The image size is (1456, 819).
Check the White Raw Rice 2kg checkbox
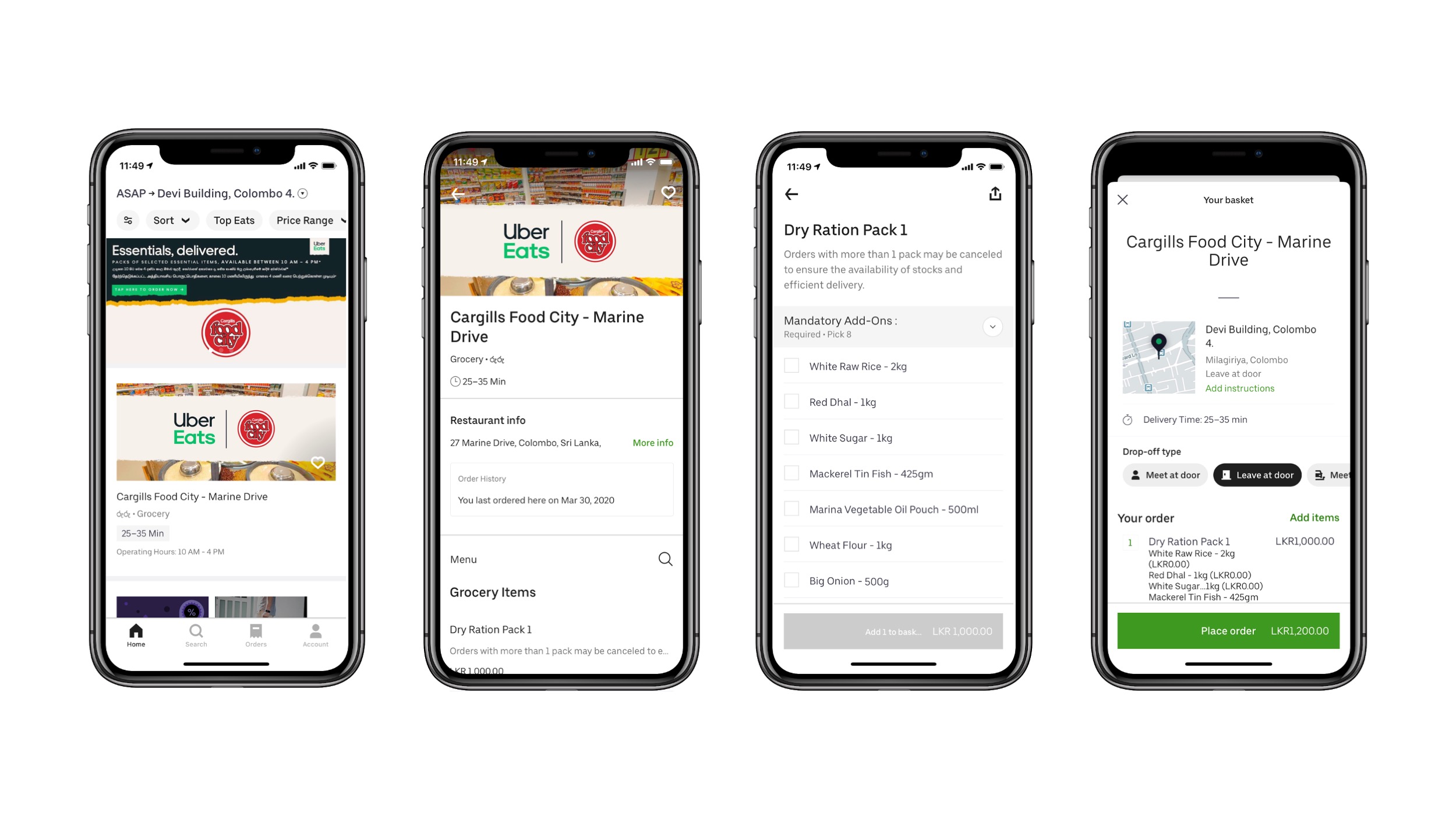coord(792,366)
